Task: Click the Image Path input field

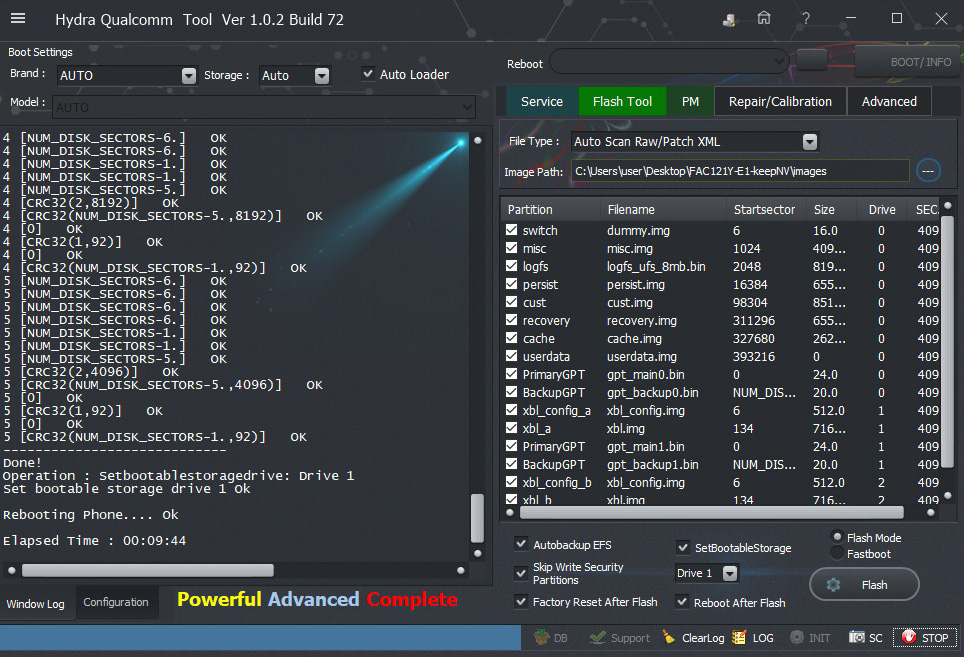Action: click(x=740, y=171)
